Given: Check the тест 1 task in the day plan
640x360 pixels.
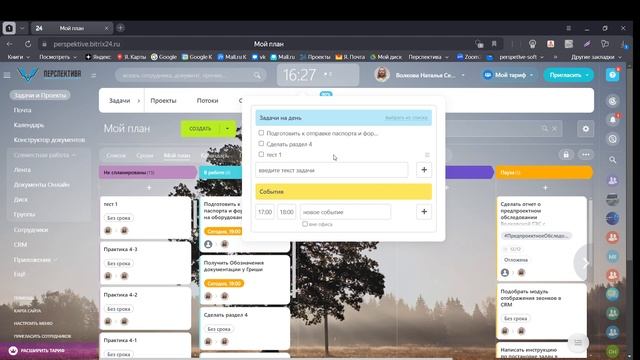Looking at the screenshot, I should [x=261, y=154].
